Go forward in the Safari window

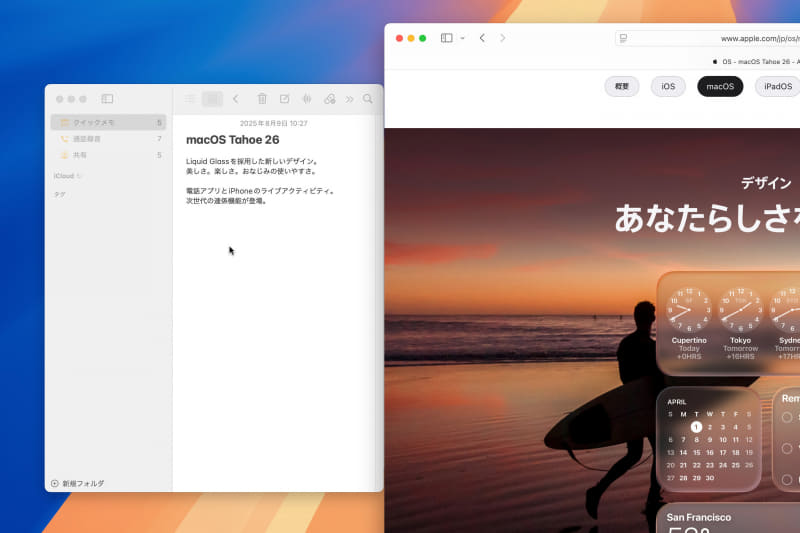point(503,38)
